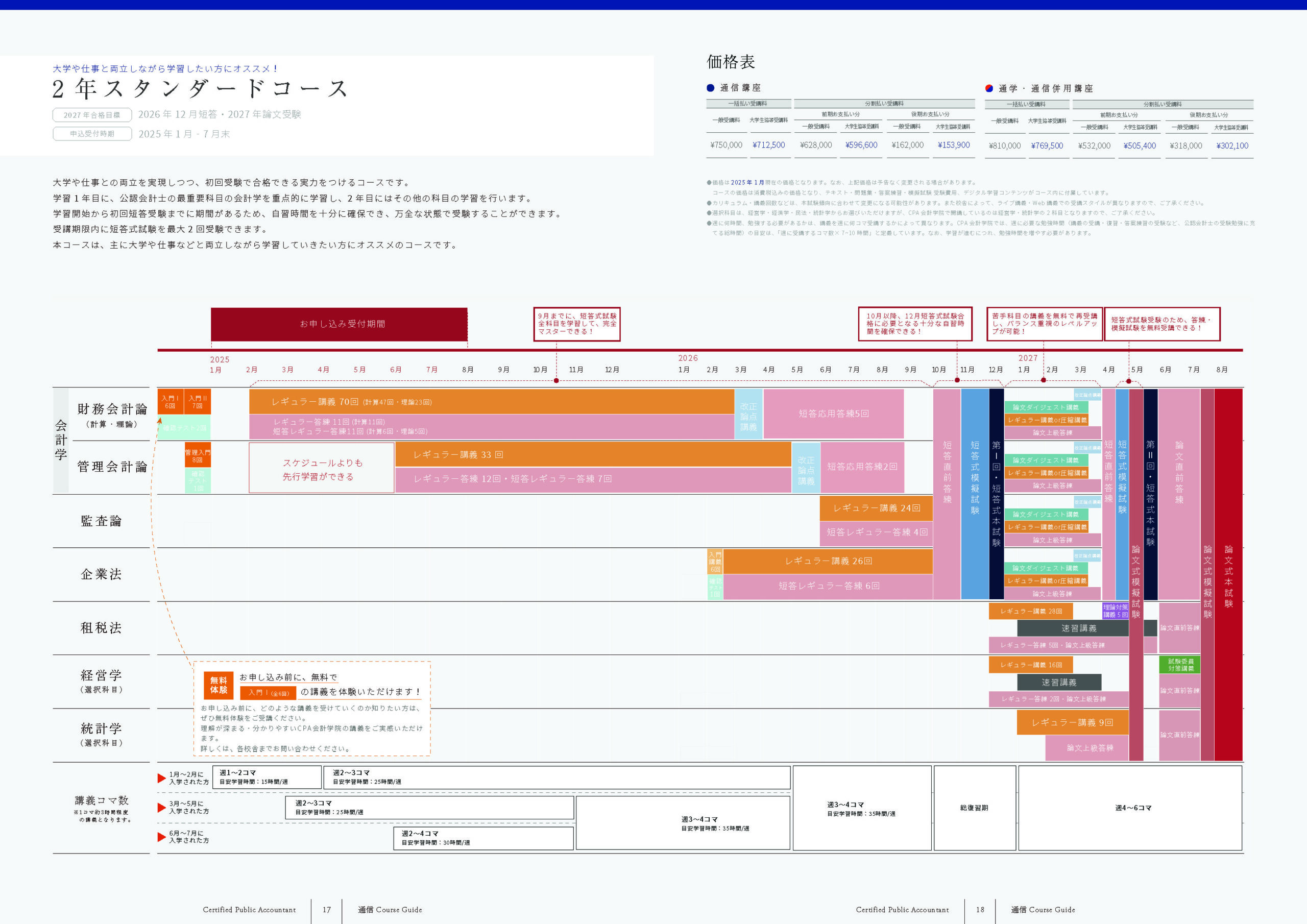Click the レギュラー講義 16回 bar
Image resolution: width=1307 pixels, height=924 pixels.
coord(1031,665)
